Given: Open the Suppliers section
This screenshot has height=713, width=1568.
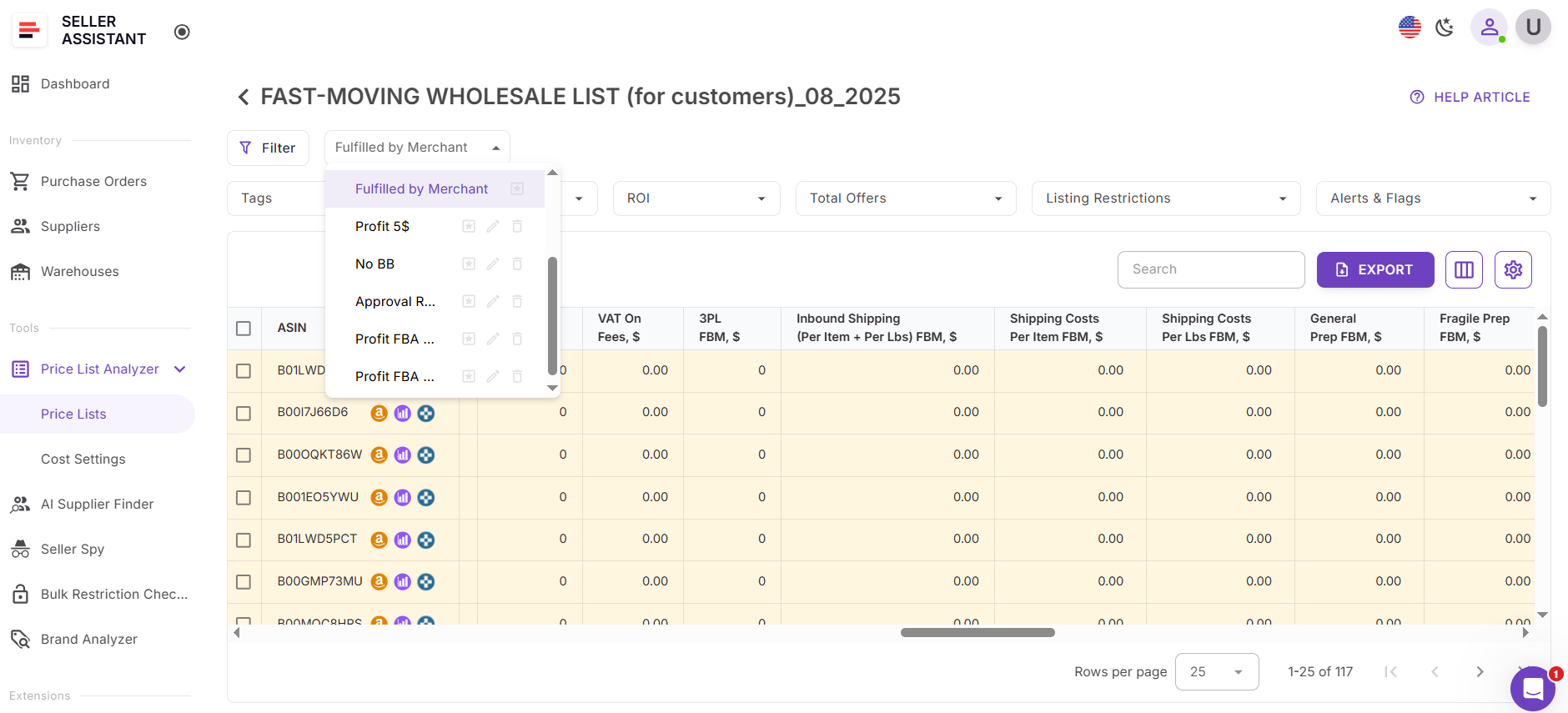Looking at the screenshot, I should pyautogui.click(x=70, y=226).
